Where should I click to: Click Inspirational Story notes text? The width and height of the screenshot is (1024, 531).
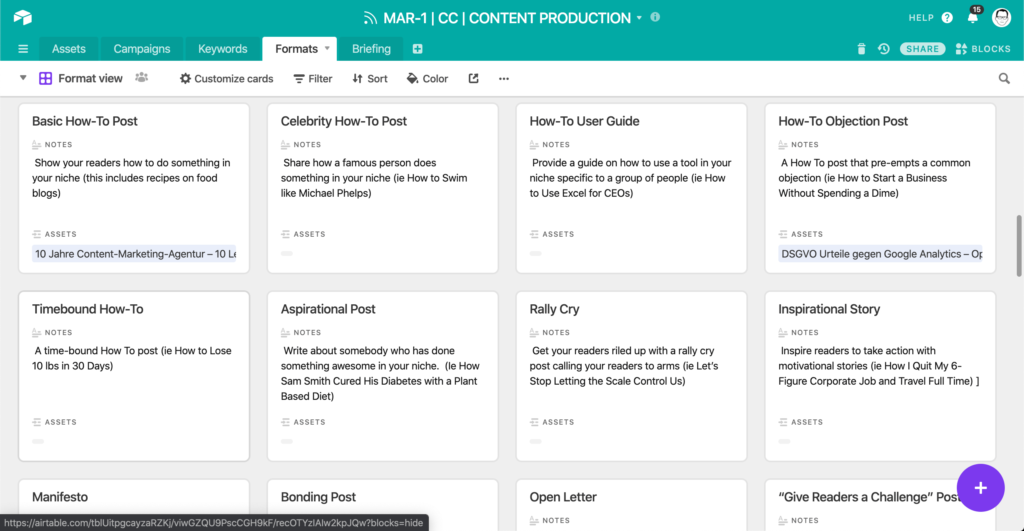tap(879, 366)
